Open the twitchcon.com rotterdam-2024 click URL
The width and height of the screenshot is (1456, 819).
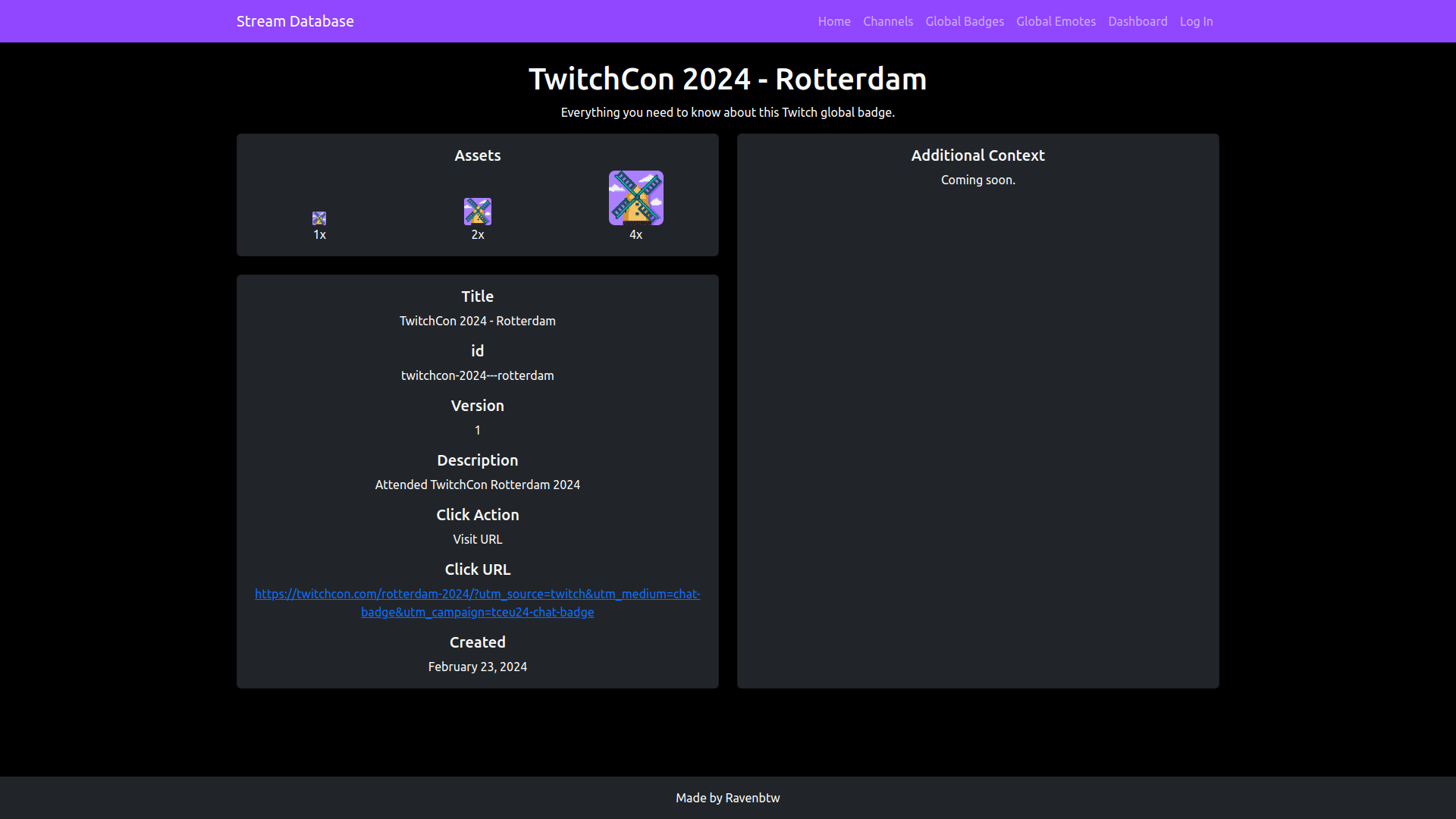click(x=478, y=603)
